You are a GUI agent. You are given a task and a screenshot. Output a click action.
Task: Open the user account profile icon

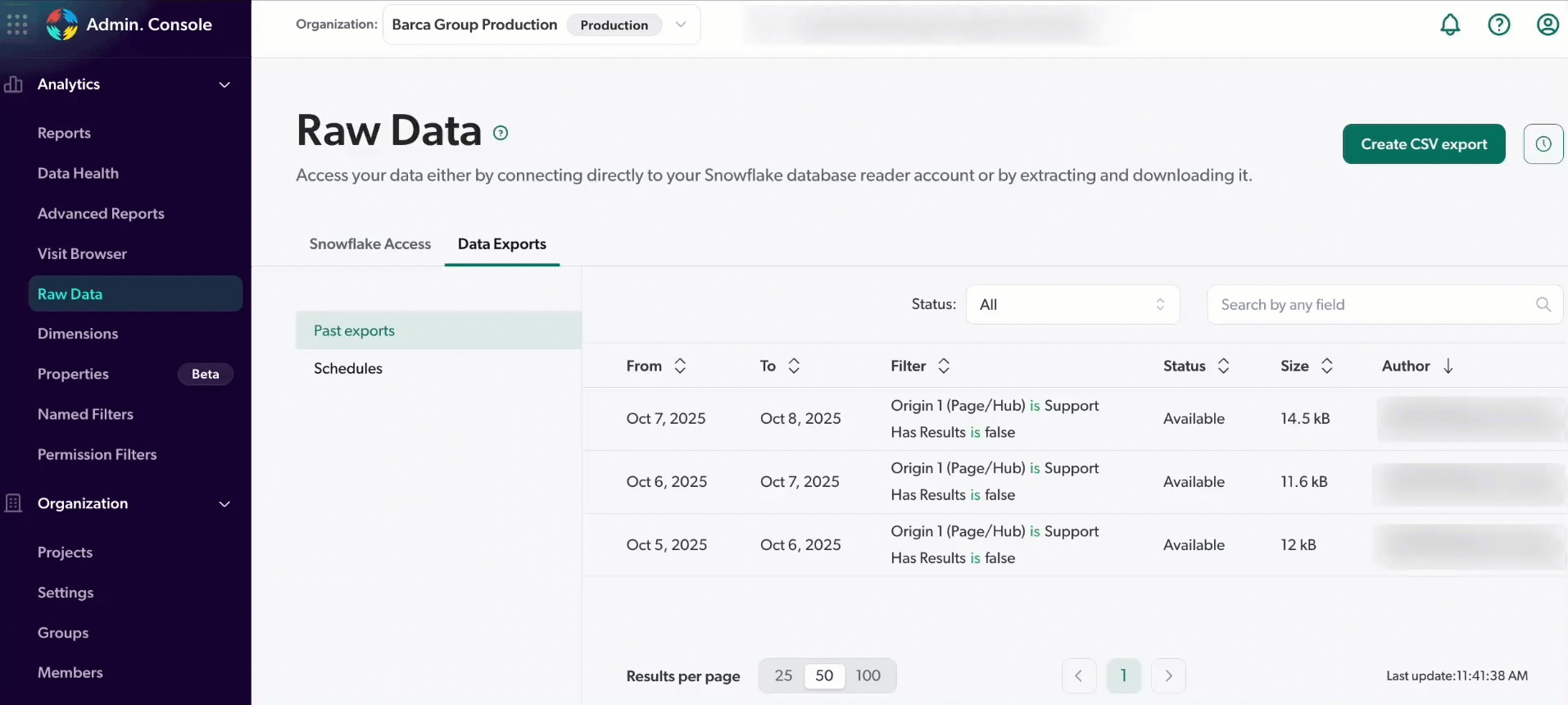tap(1547, 25)
